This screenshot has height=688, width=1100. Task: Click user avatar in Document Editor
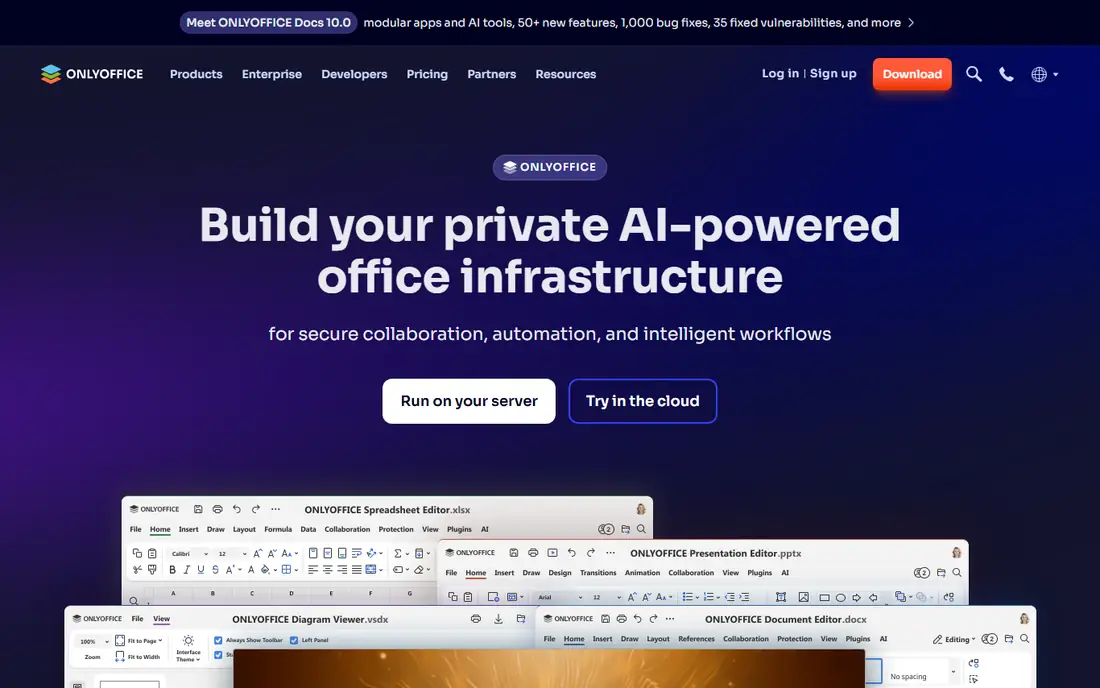tap(1024, 619)
